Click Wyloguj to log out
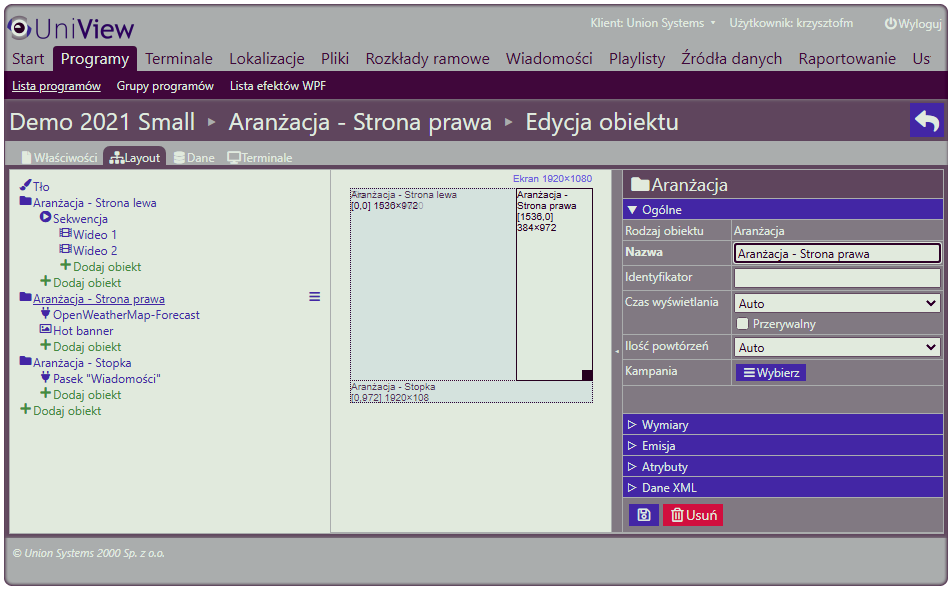 click(913, 24)
